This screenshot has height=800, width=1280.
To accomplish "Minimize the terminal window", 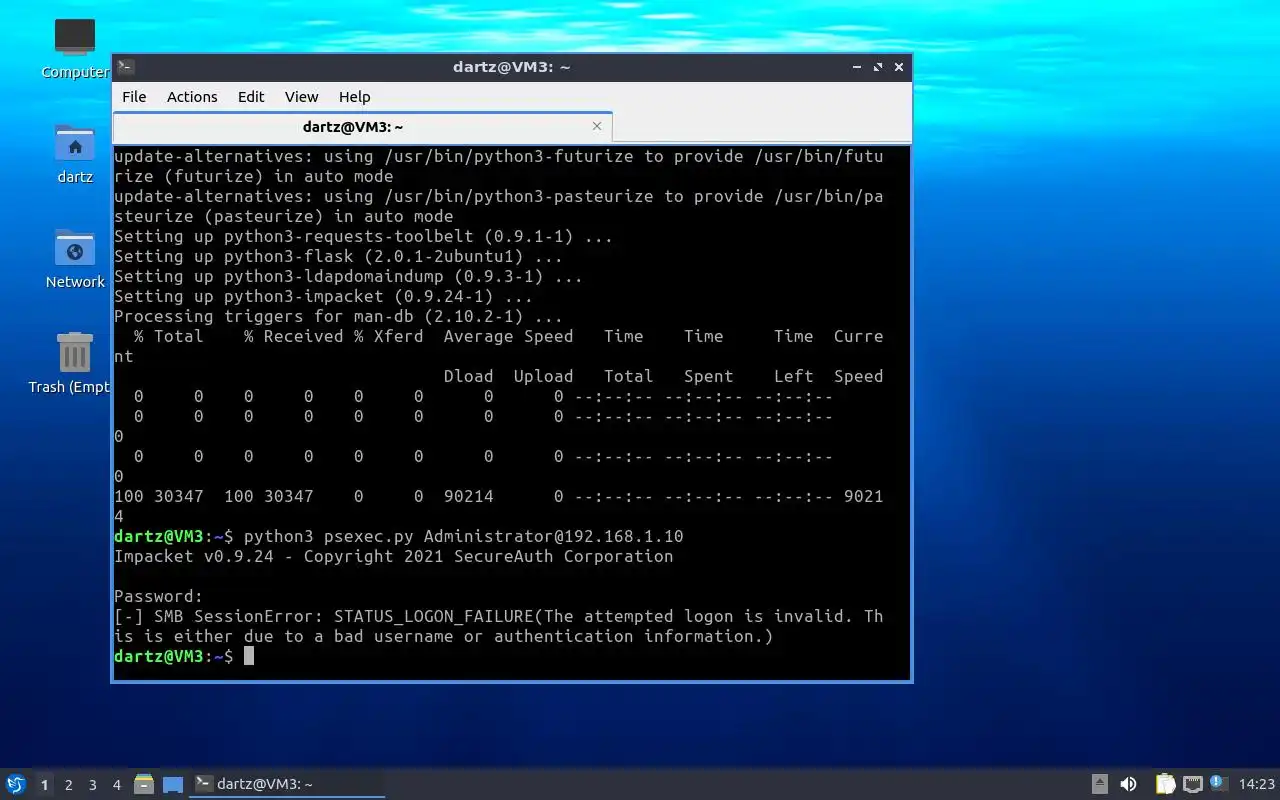I will tap(857, 67).
